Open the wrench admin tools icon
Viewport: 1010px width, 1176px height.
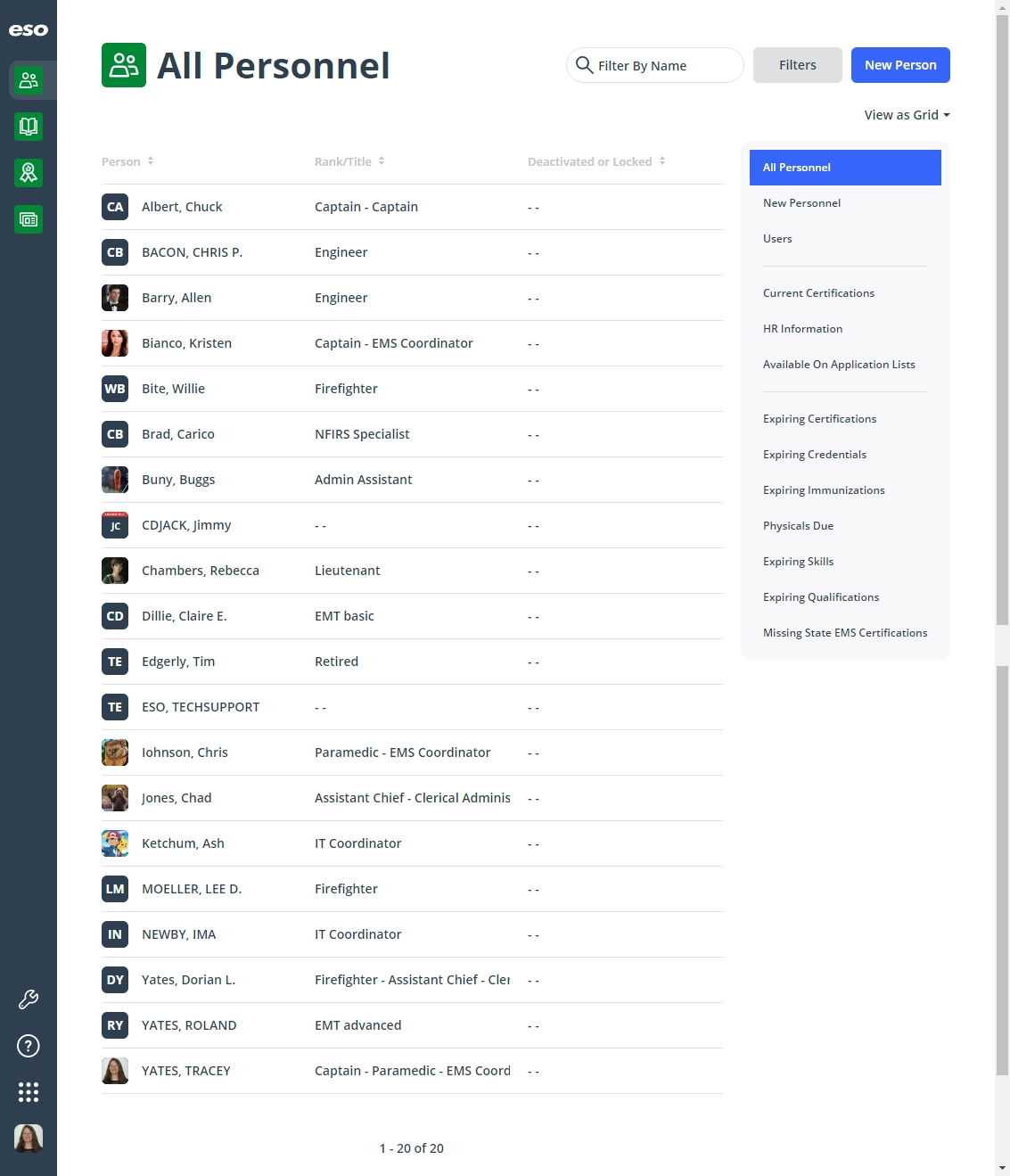(x=29, y=999)
